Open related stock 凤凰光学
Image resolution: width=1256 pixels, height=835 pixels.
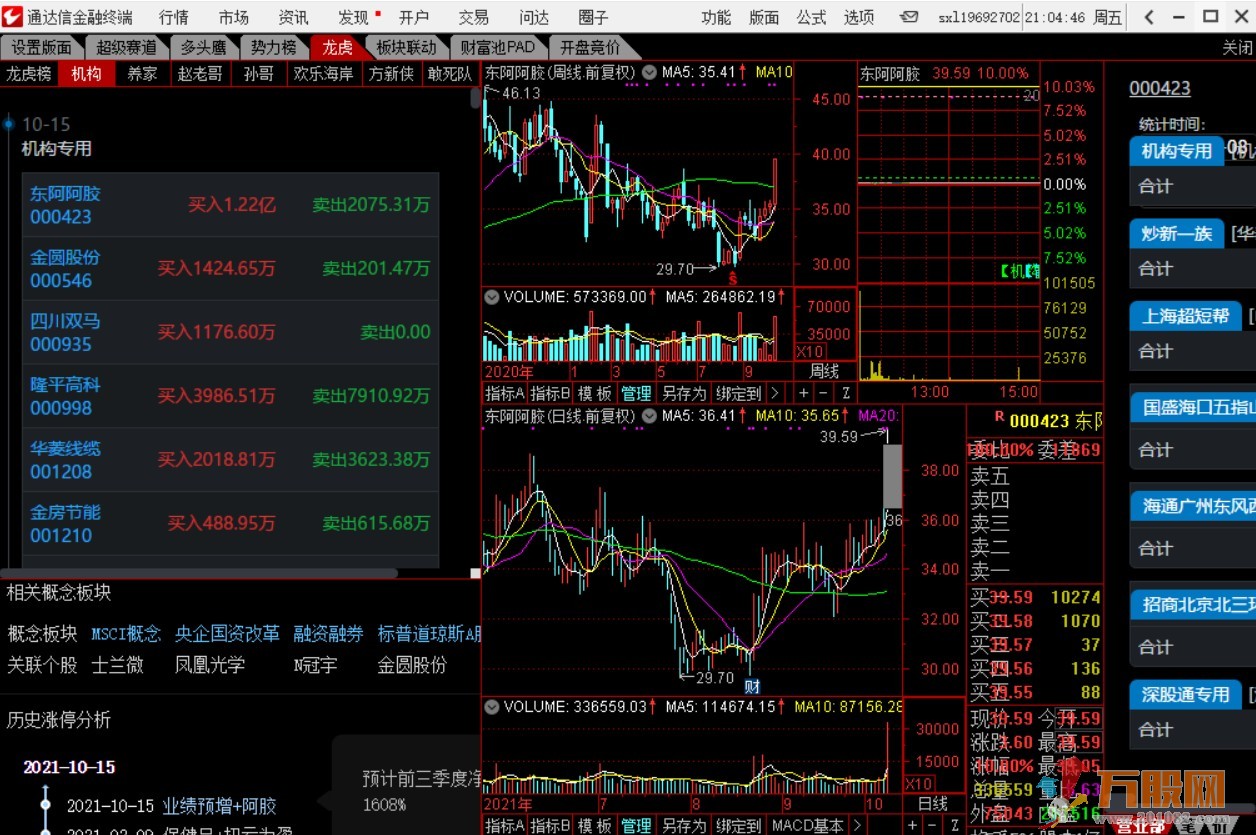[210, 664]
